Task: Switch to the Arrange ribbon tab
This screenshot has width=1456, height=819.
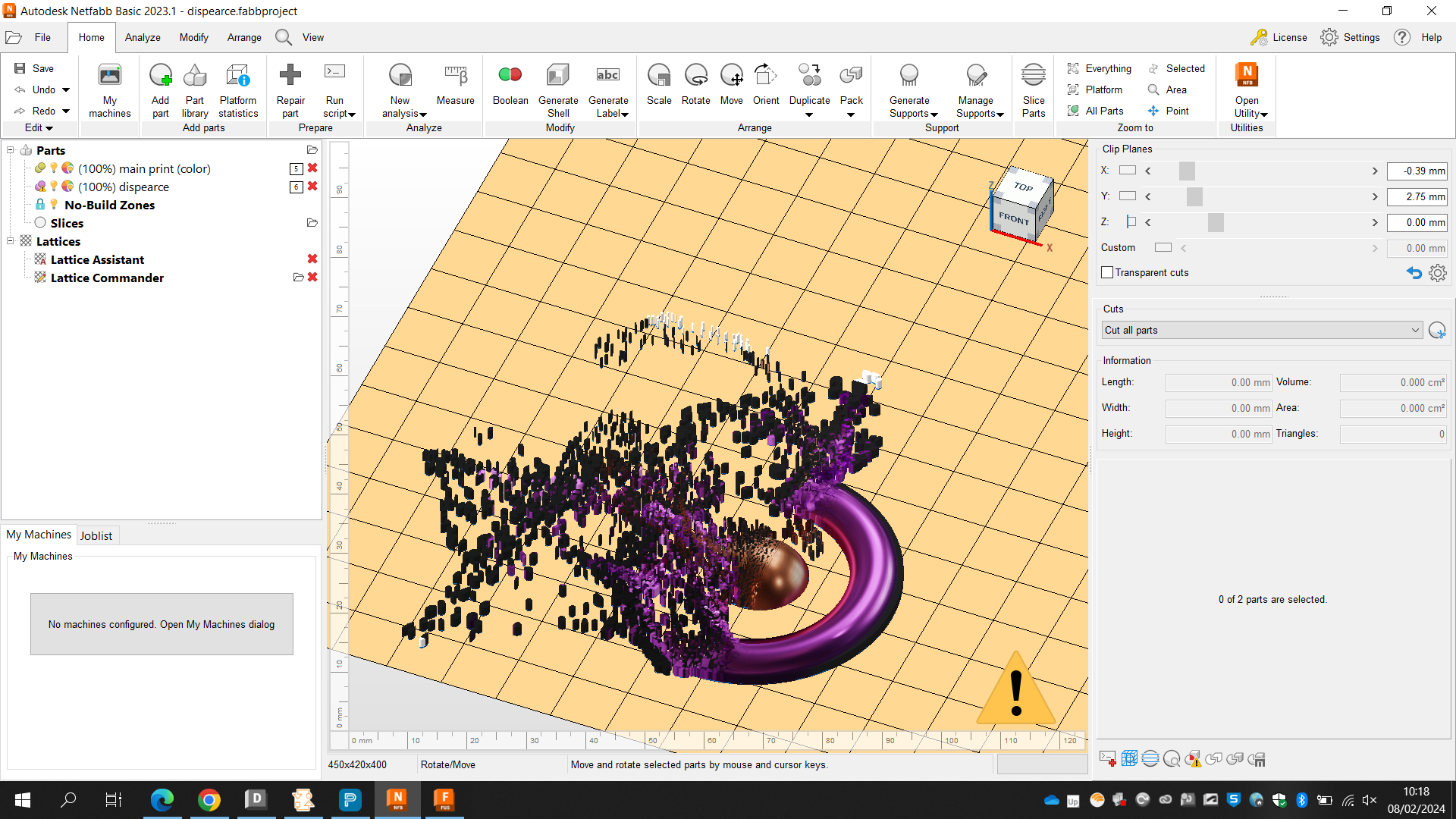Action: [244, 37]
